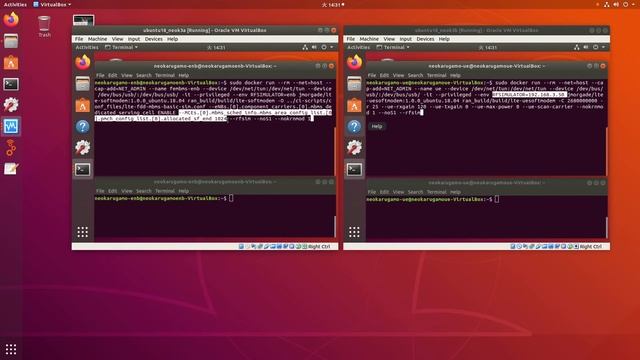This screenshot has height=360, width=640.
Task: Open View menu of the ue VM VirtualBox window
Action: pyautogui.click(x=389, y=39)
